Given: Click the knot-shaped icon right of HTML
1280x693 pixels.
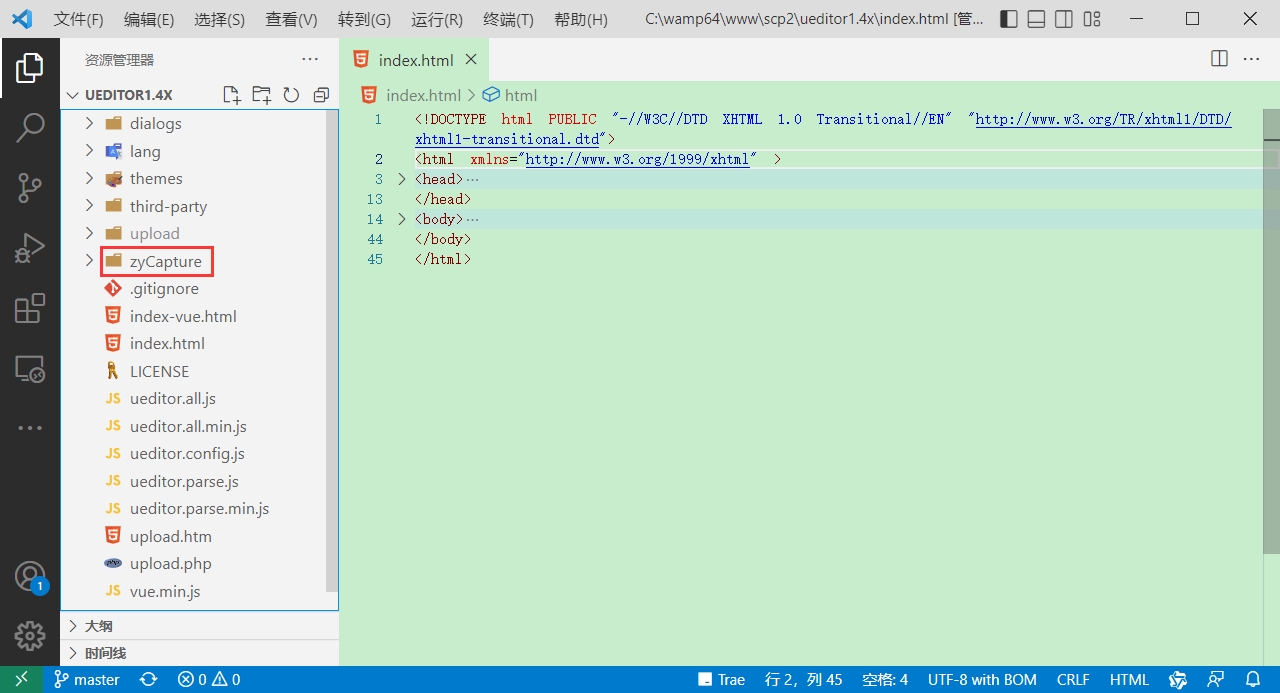Looking at the screenshot, I should [x=1178, y=680].
